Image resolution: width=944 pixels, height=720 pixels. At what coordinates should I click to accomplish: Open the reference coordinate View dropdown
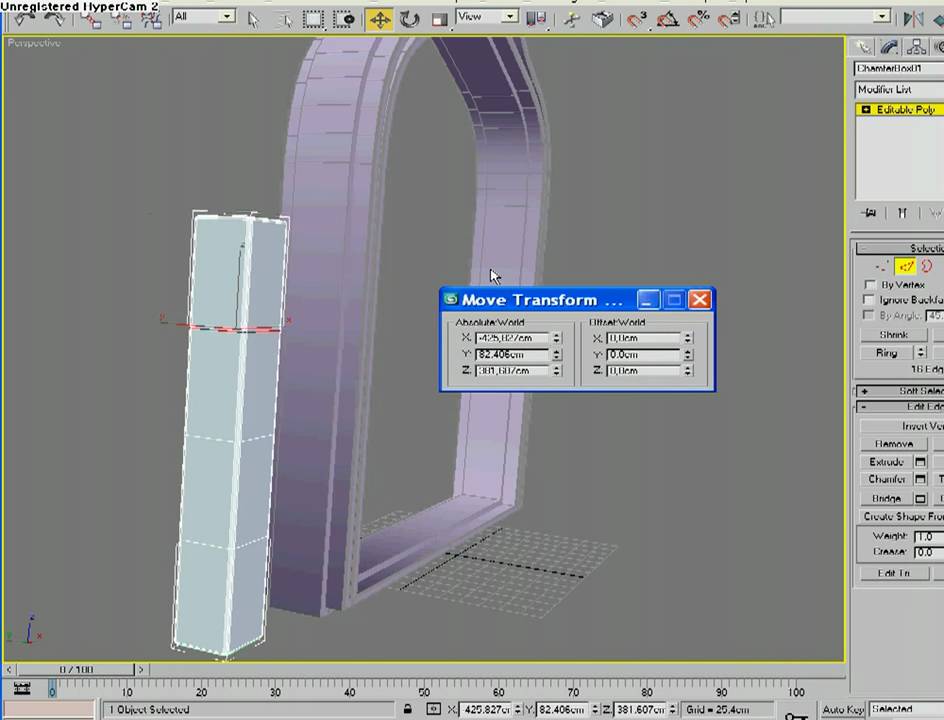click(487, 17)
